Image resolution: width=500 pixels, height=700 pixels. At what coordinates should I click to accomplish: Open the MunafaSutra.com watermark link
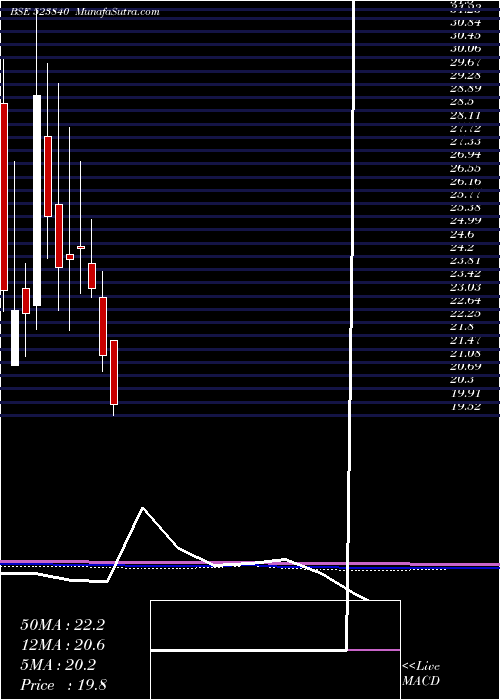(x=118, y=12)
